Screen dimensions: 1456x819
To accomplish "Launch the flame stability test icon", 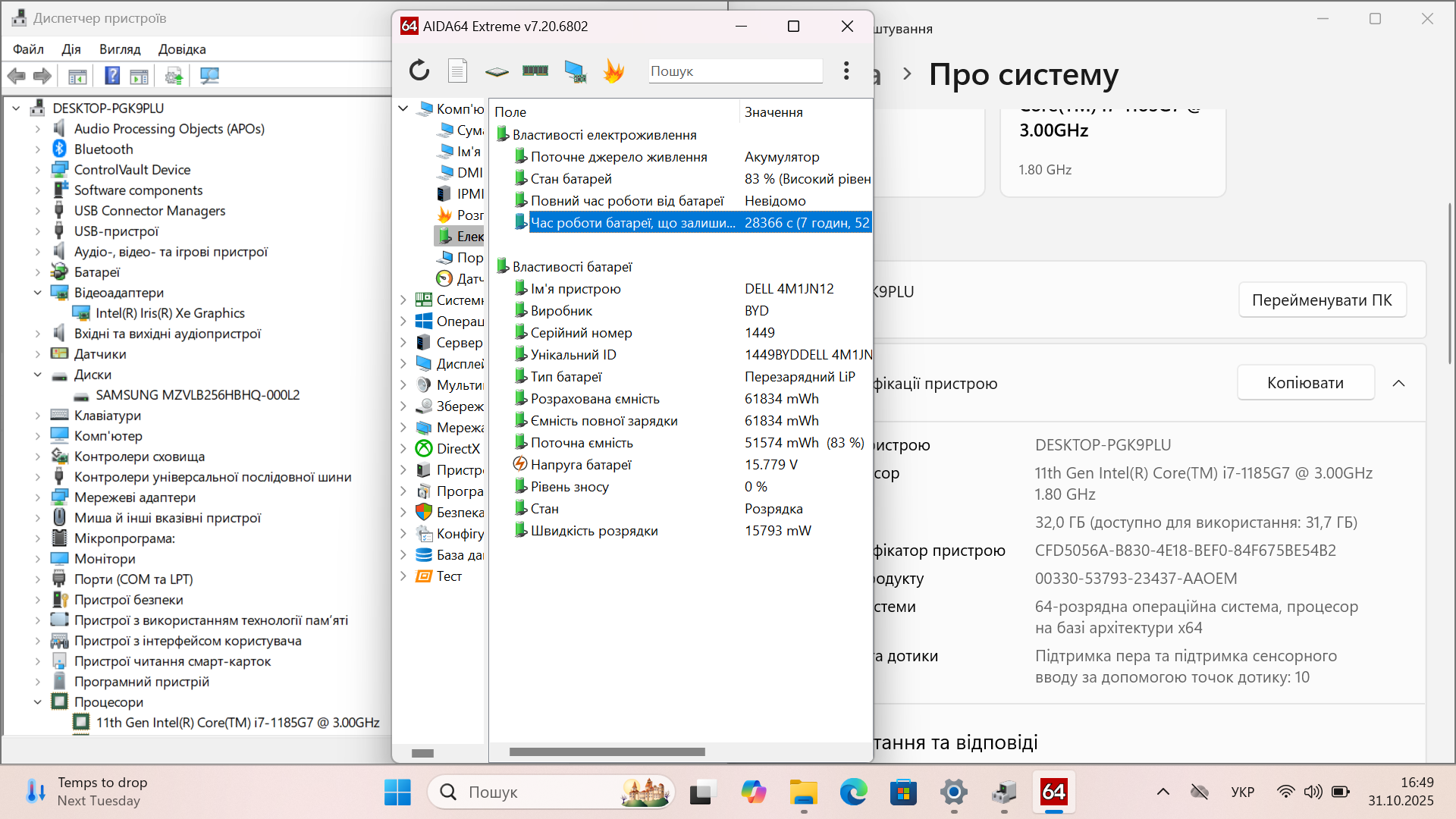I will click(613, 71).
